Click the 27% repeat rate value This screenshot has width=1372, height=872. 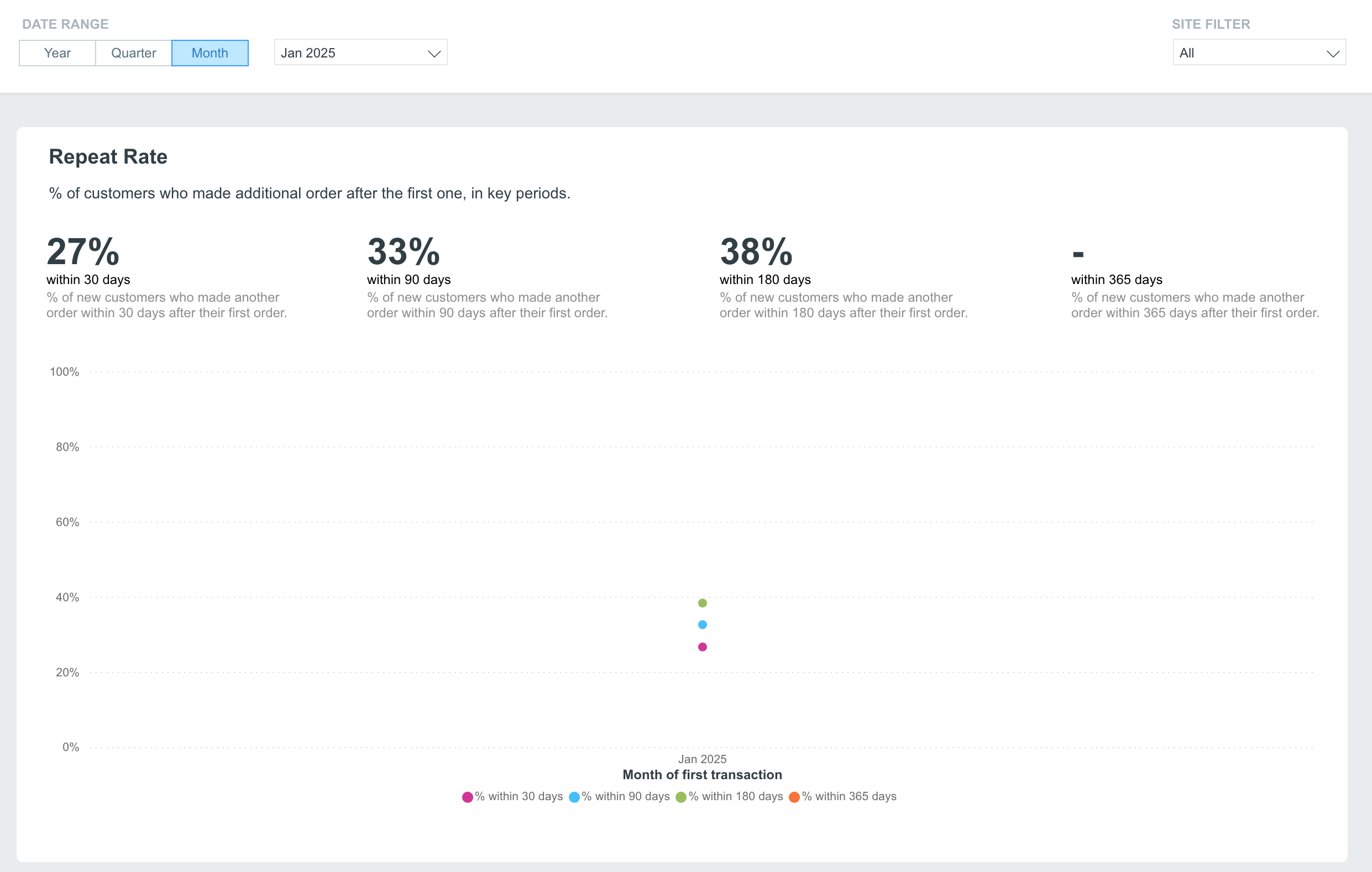pyautogui.click(x=83, y=252)
